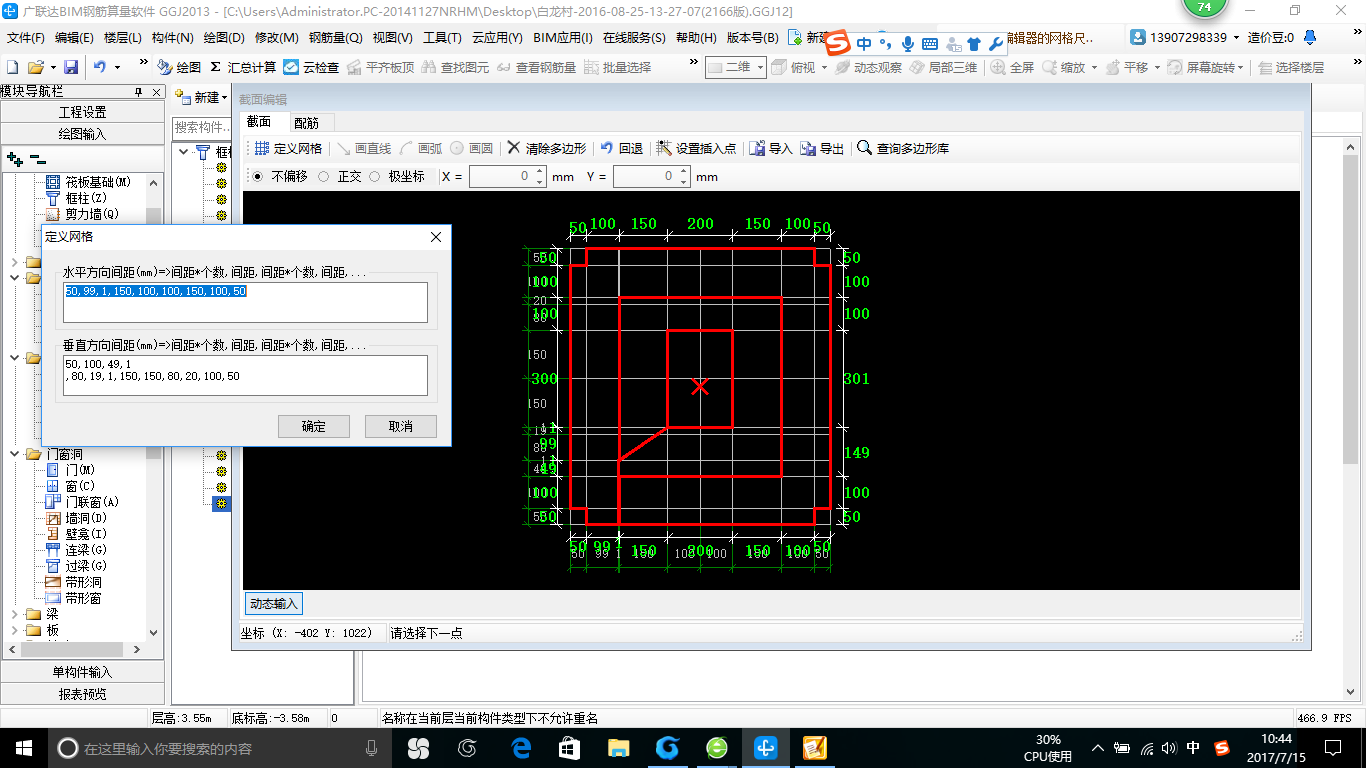The width and height of the screenshot is (1366, 768).
Task: Click the Sogou soft keyboard icon
Action: [x=930, y=43]
